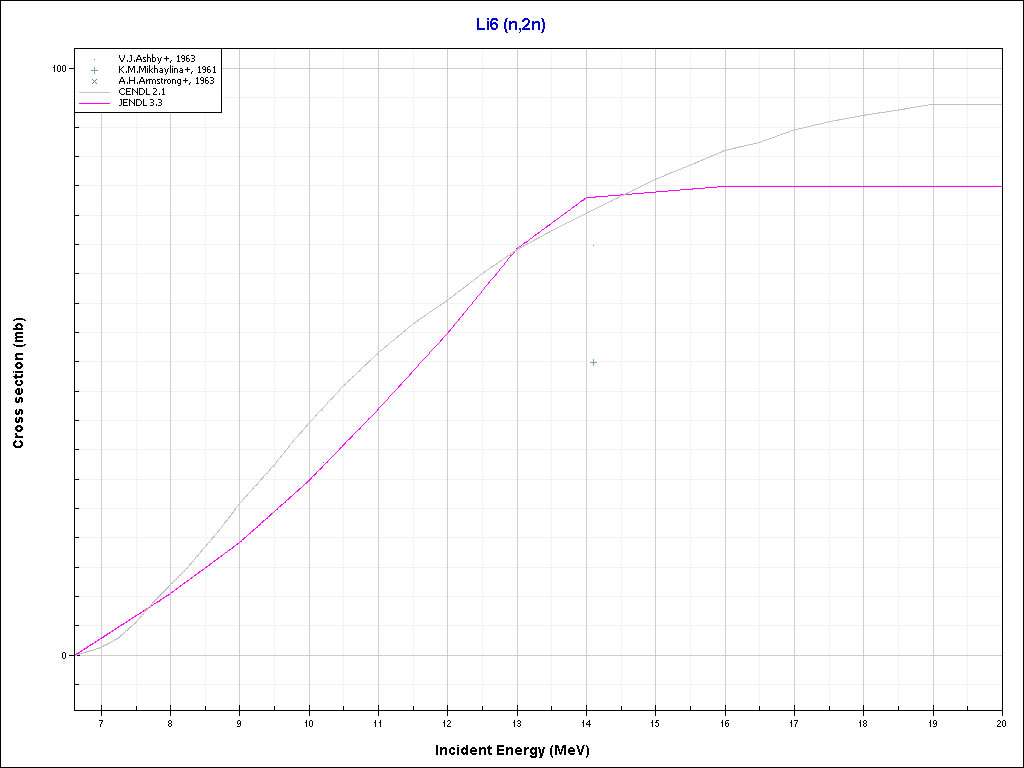
Task: Click the gray CENDL curve's plateau start at 19 MeV
Action: 932,104
